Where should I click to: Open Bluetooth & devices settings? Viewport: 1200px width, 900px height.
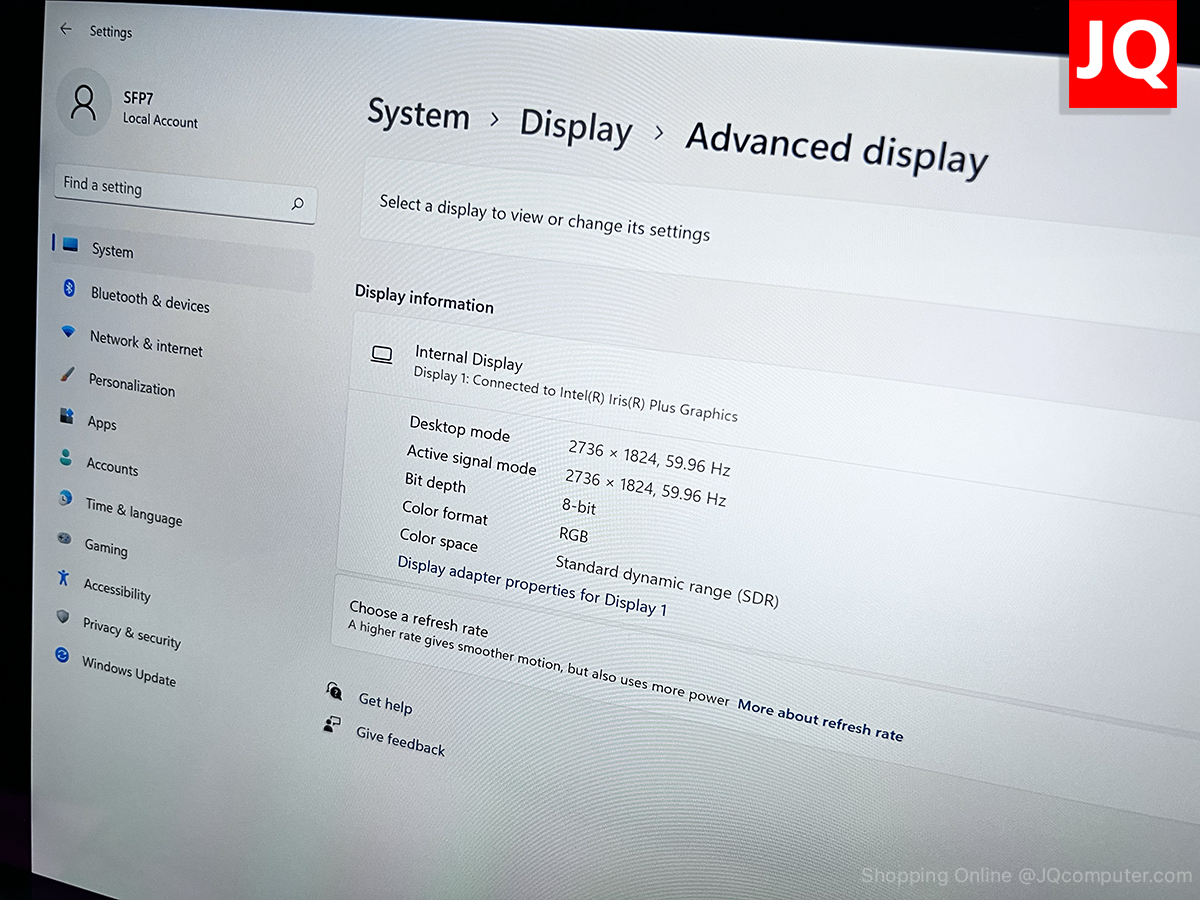(150, 299)
